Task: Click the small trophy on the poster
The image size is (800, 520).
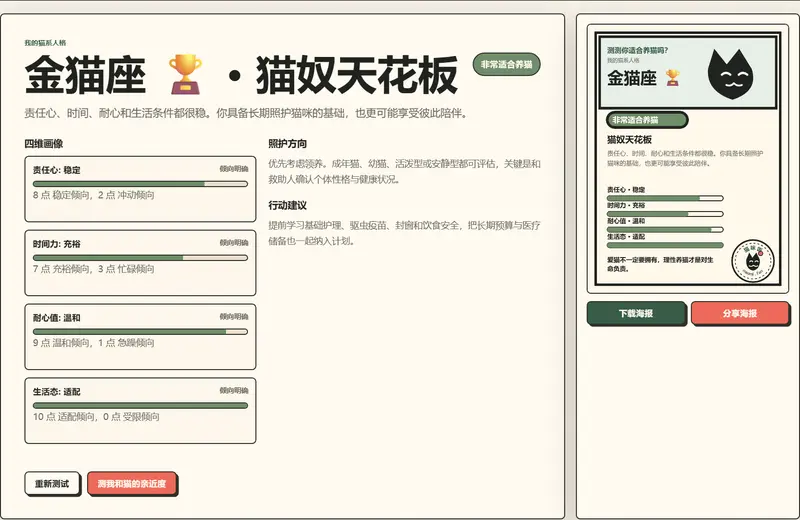Action: [x=672, y=78]
